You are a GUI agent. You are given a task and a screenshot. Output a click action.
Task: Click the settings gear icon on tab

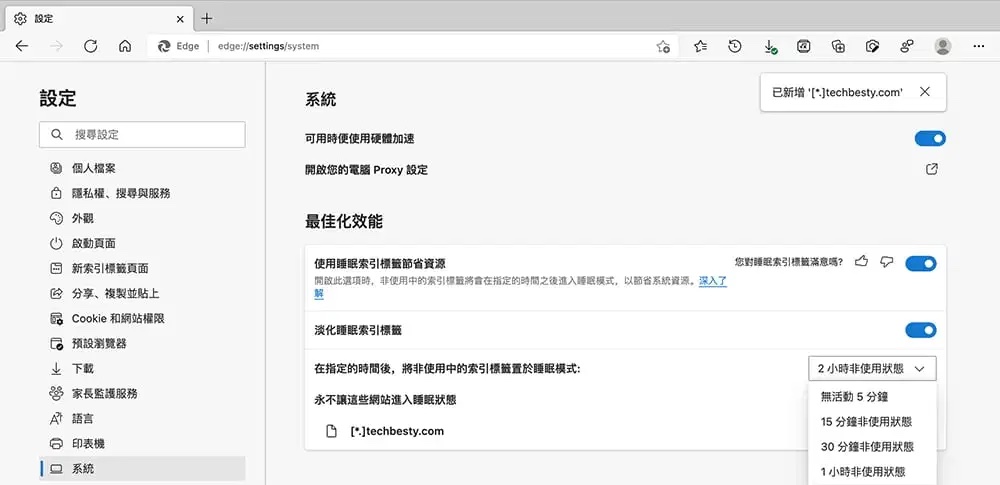click(20, 19)
